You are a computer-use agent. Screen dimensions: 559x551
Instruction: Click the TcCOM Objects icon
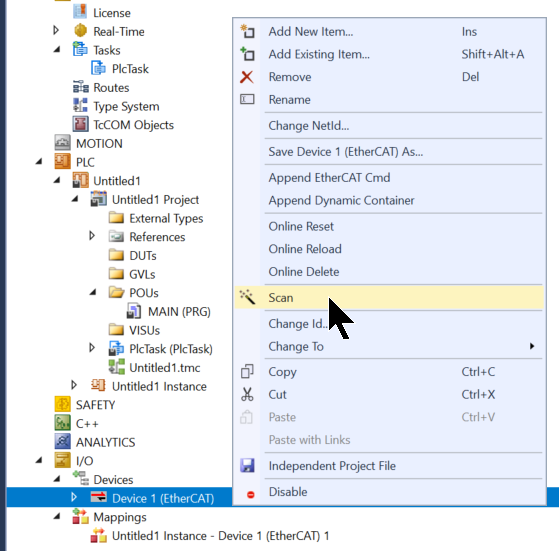(81, 124)
